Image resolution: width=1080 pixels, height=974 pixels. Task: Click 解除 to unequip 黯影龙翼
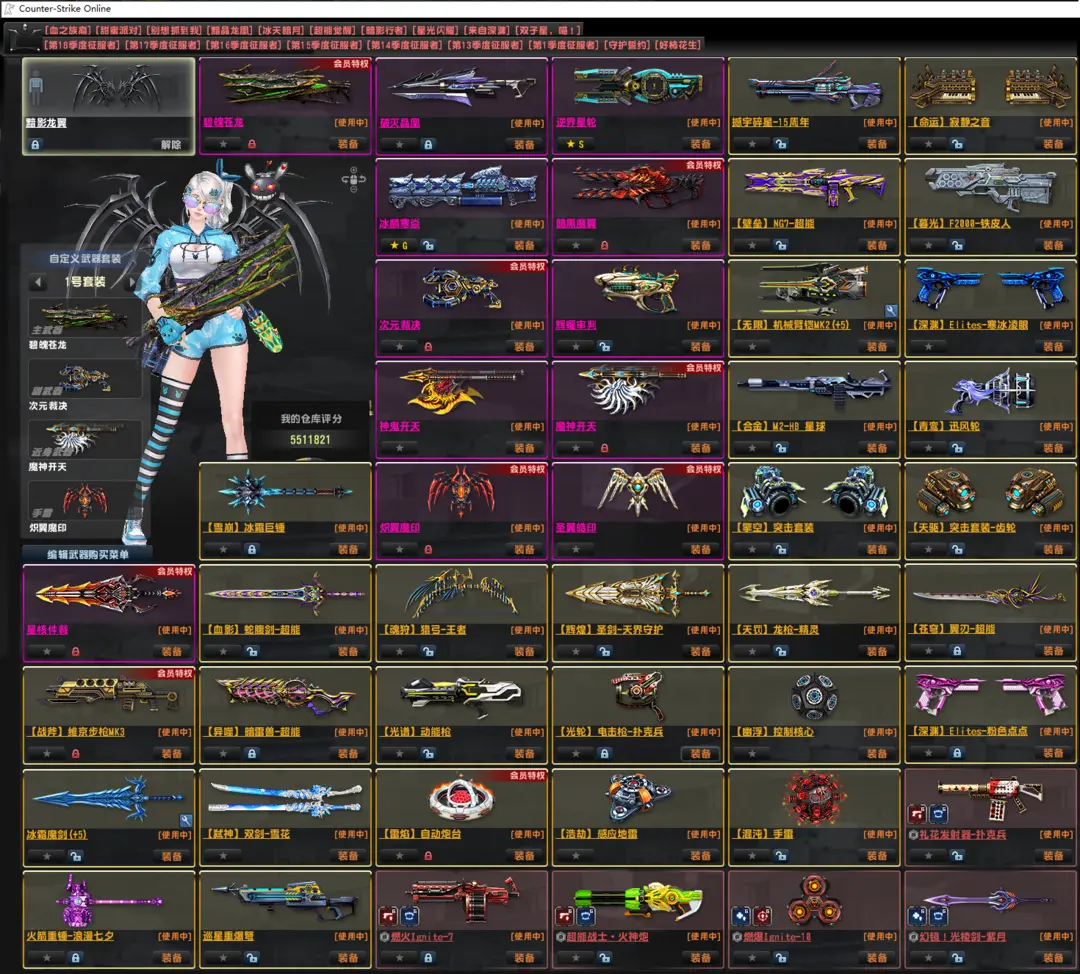point(171,145)
